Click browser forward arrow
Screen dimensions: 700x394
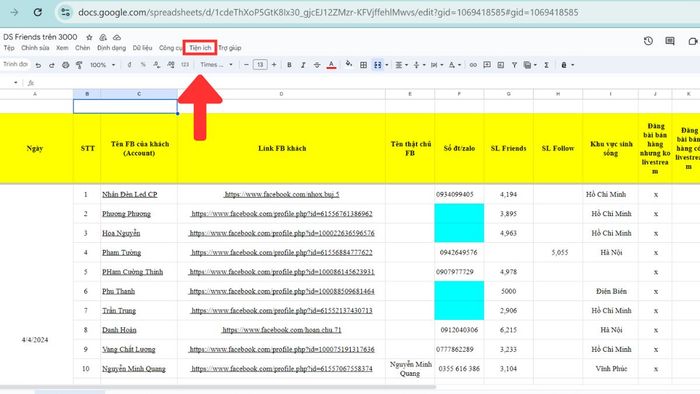[14, 12]
